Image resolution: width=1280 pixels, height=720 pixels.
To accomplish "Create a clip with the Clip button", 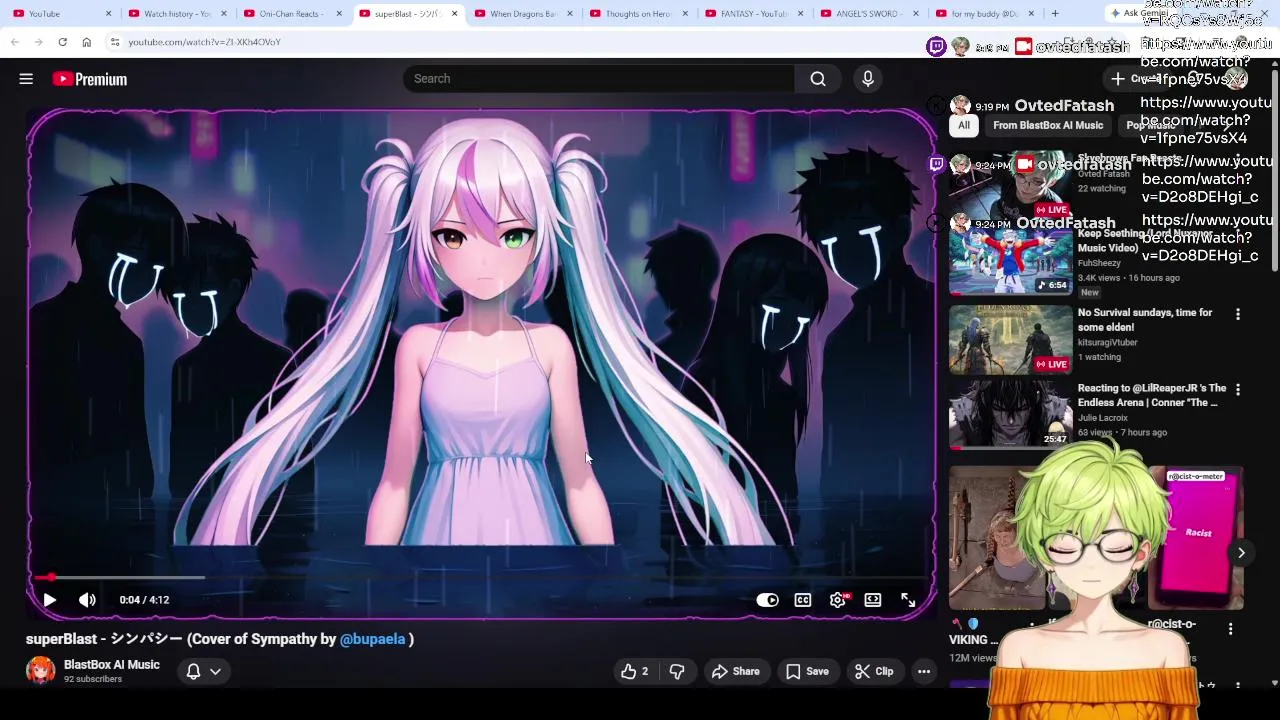I will [x=874, y=672].
